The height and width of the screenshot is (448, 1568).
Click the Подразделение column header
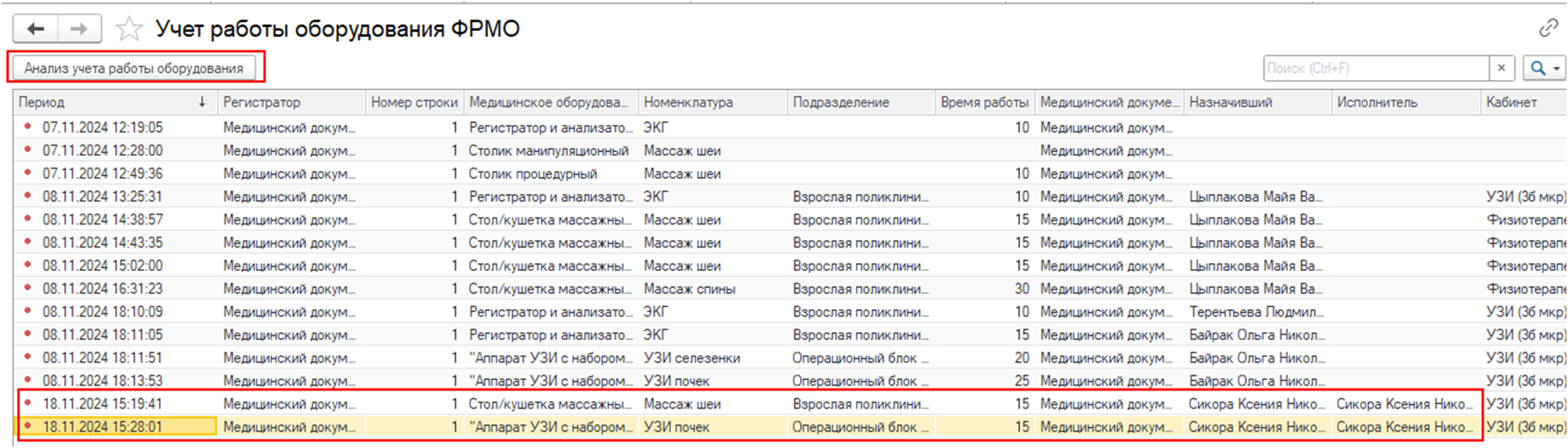[x=841, y=102]
